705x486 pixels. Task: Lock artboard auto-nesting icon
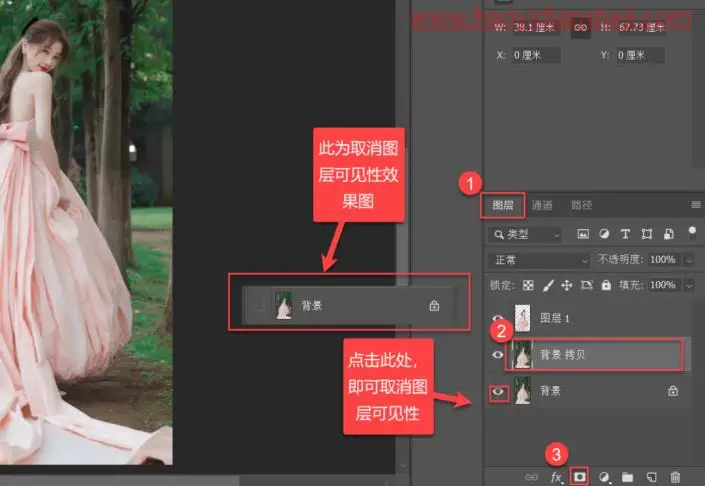[586, 285]
